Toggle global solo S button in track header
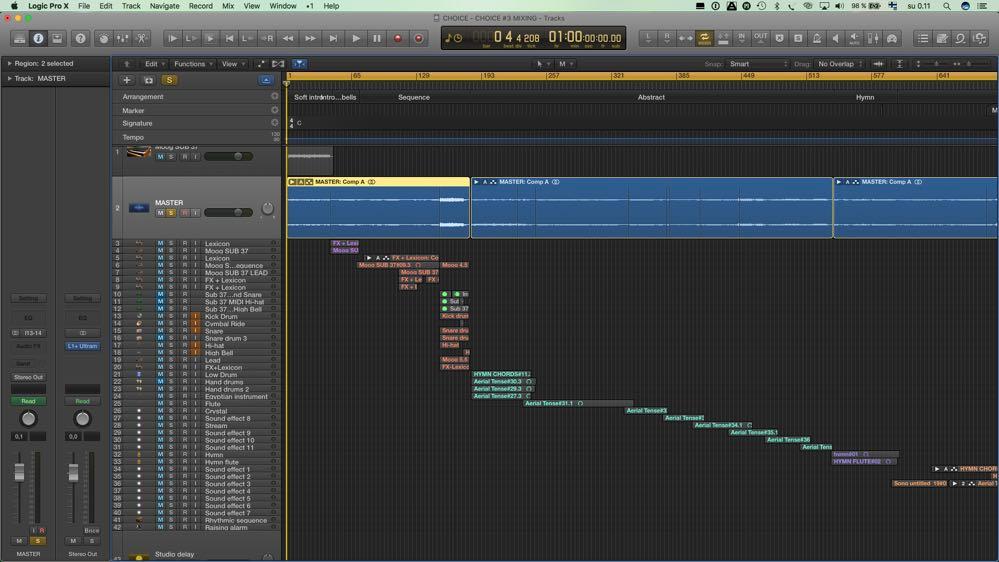Image resolution: width=999 pixels, height=562 pixels. tap(169, 80)
